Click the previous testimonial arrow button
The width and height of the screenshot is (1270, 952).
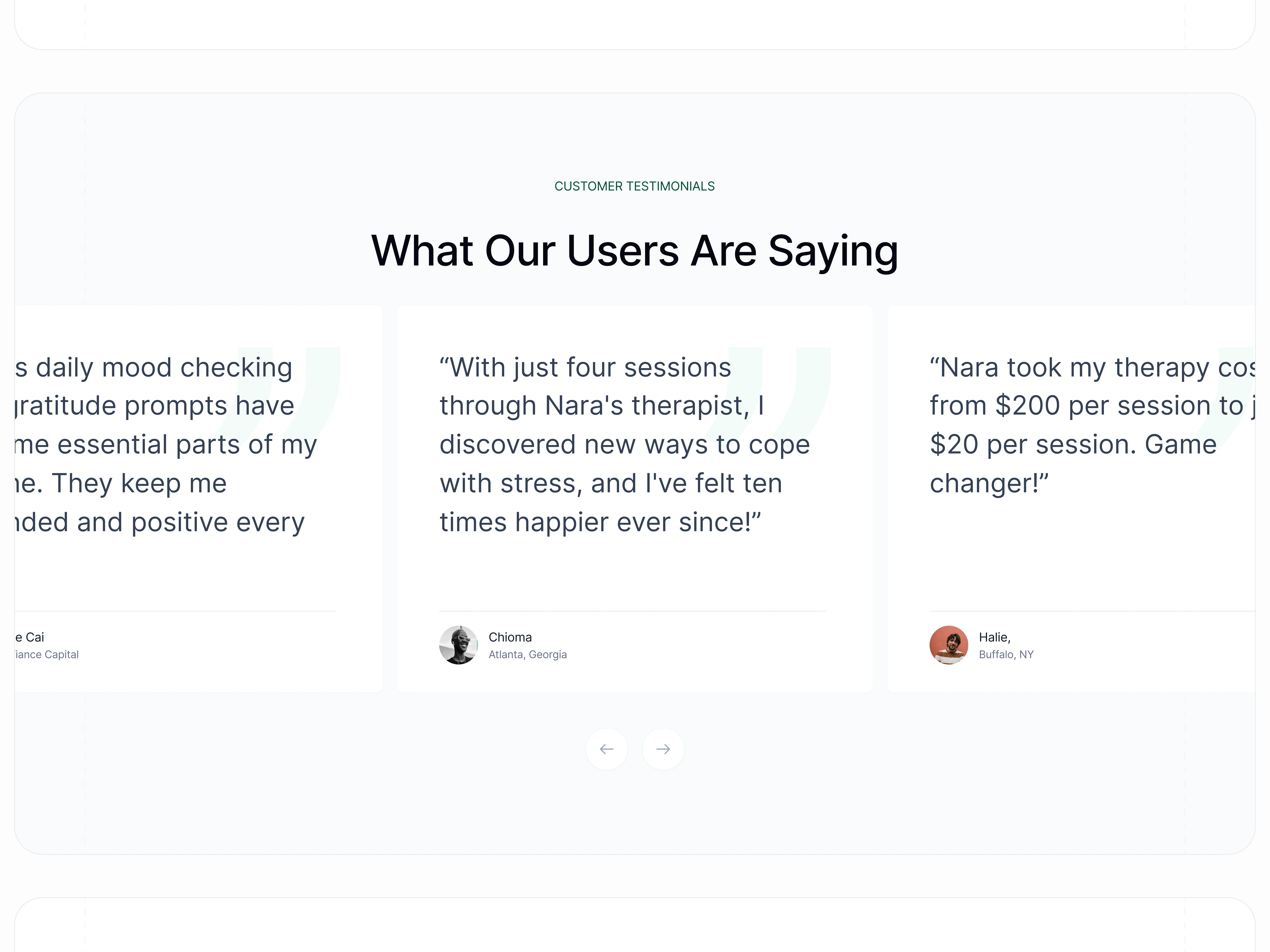(x=606, y=749)
